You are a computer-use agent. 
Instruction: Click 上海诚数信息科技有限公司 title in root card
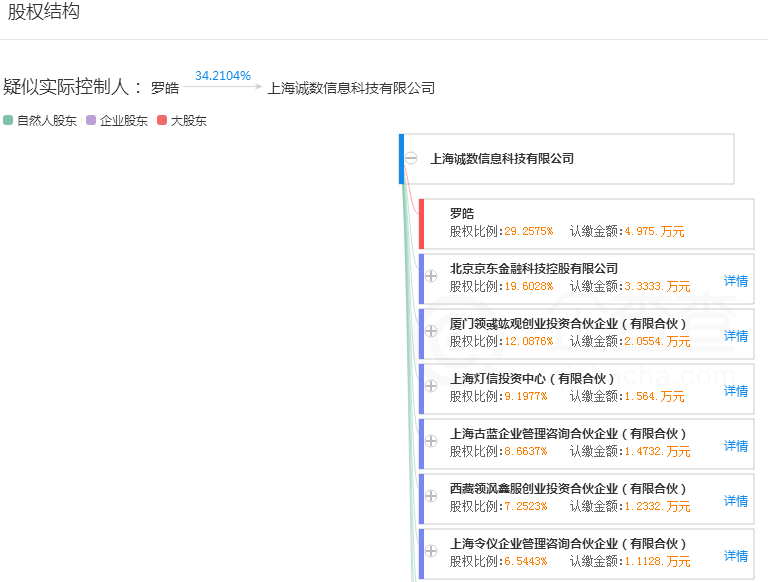pyautogui.click(x=502, y=159)
